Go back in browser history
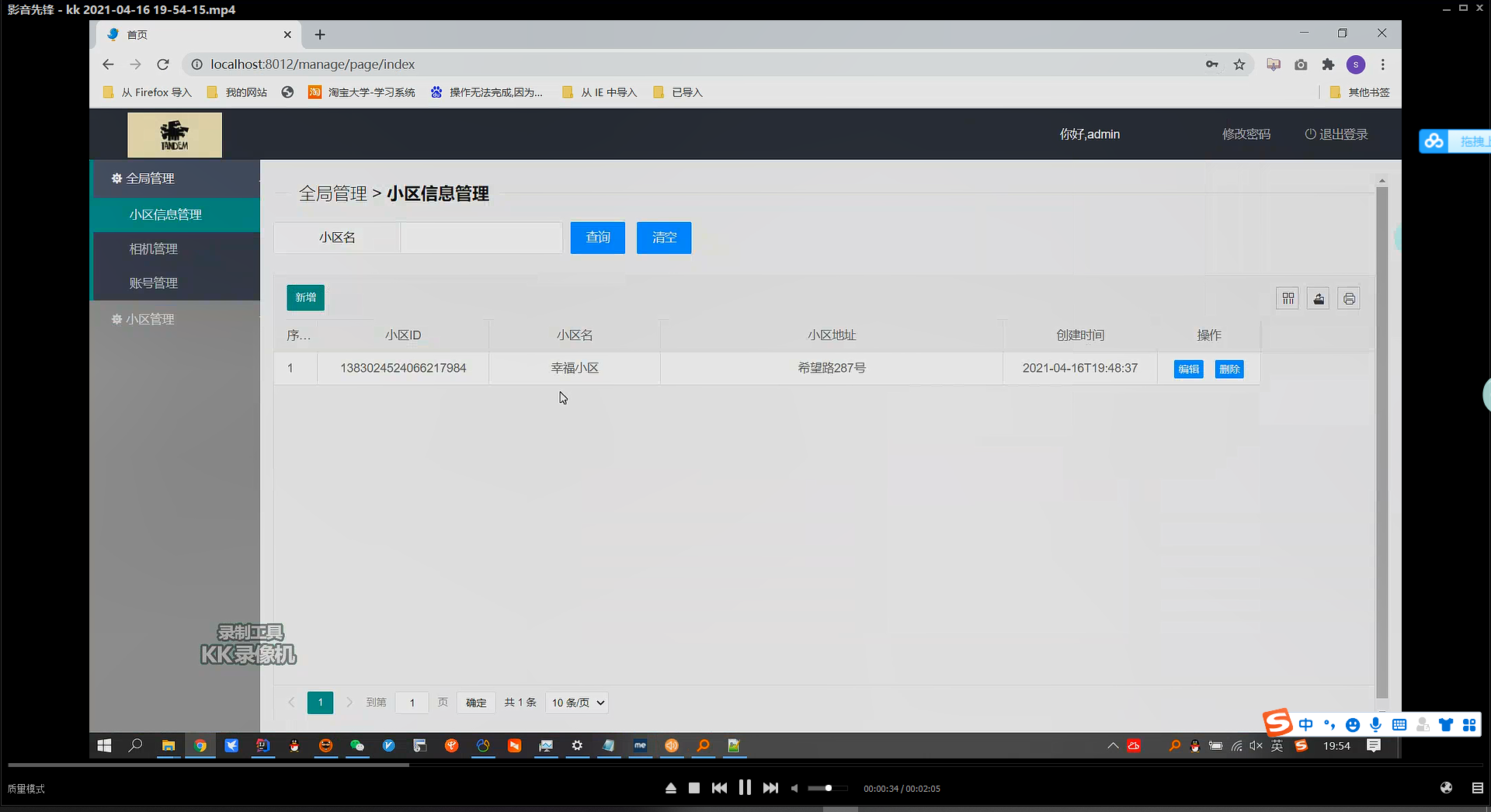 pos(108,64)
